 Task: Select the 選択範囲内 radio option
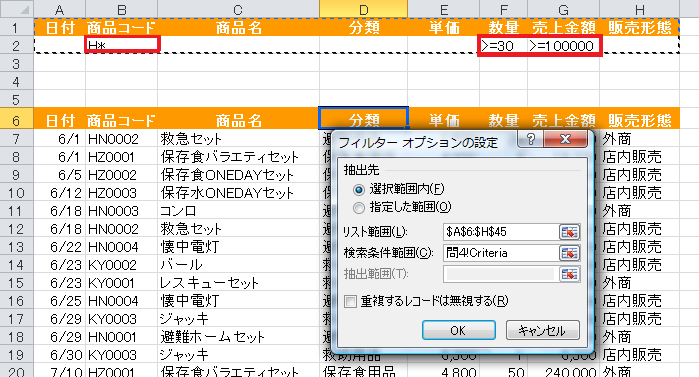[358, 189]
